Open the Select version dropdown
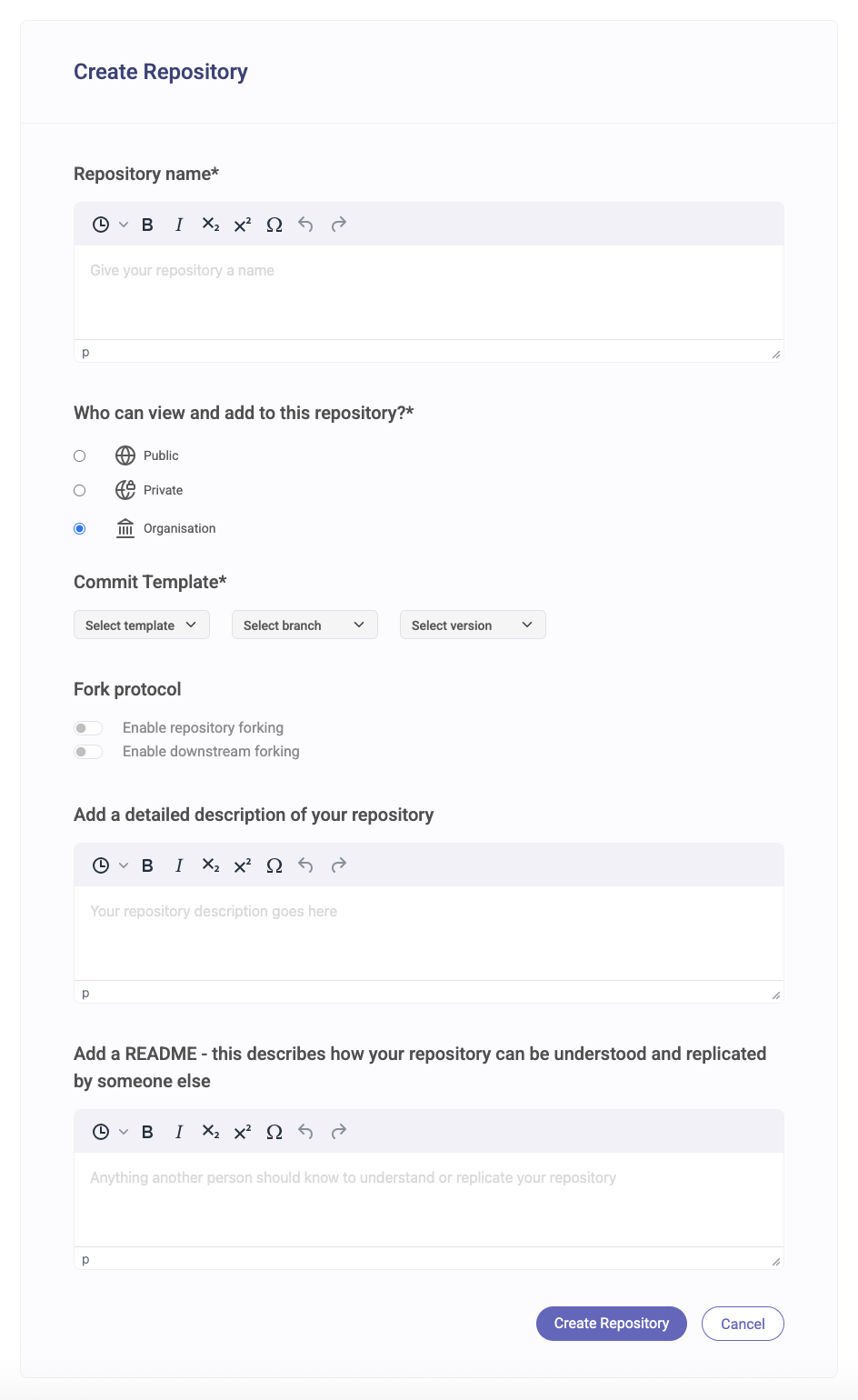This screenshot has width=858, height=1400. 472,625
